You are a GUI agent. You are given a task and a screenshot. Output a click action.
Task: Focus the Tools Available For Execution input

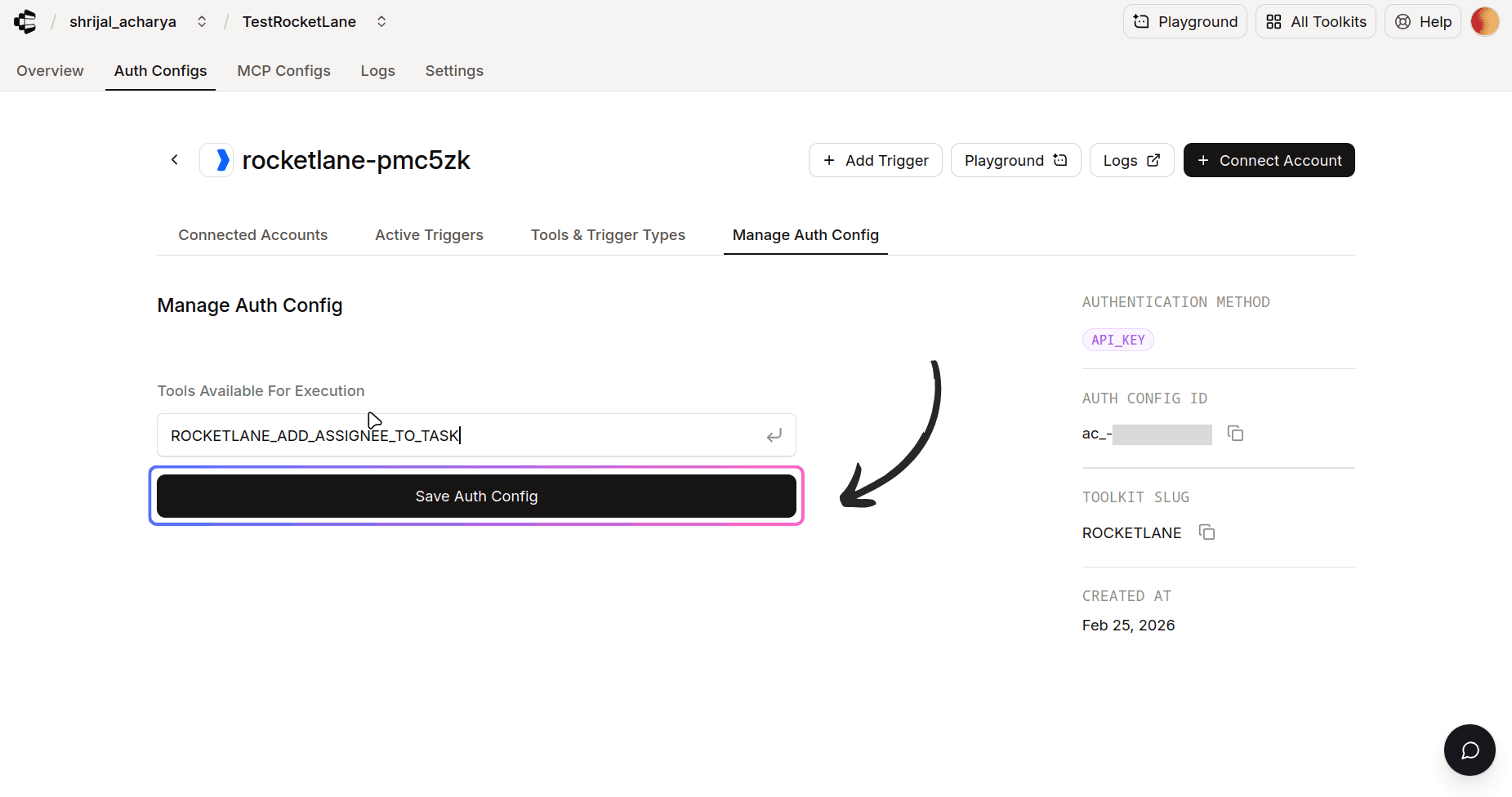[x=476, y=435]
